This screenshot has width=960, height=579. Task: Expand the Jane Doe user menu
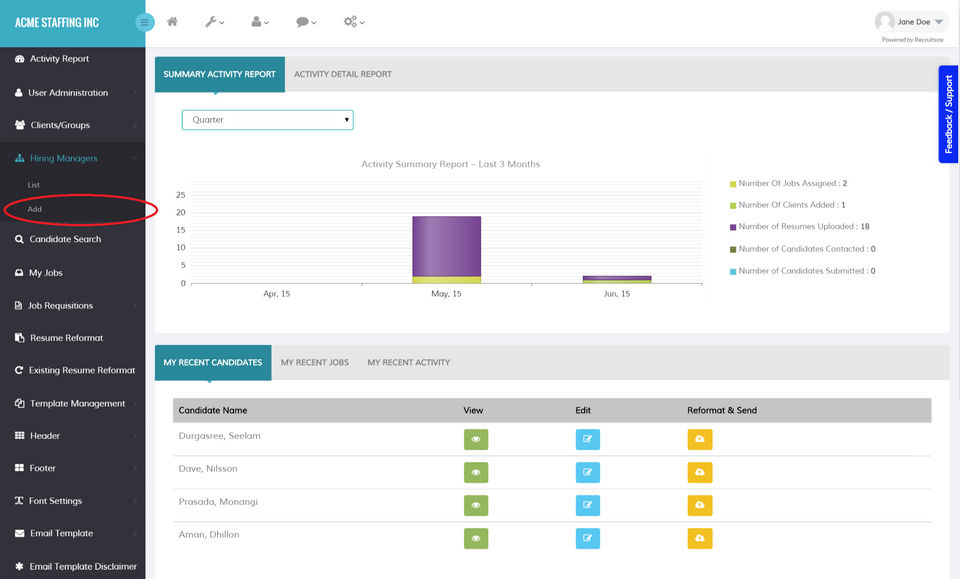click(912, 22)
